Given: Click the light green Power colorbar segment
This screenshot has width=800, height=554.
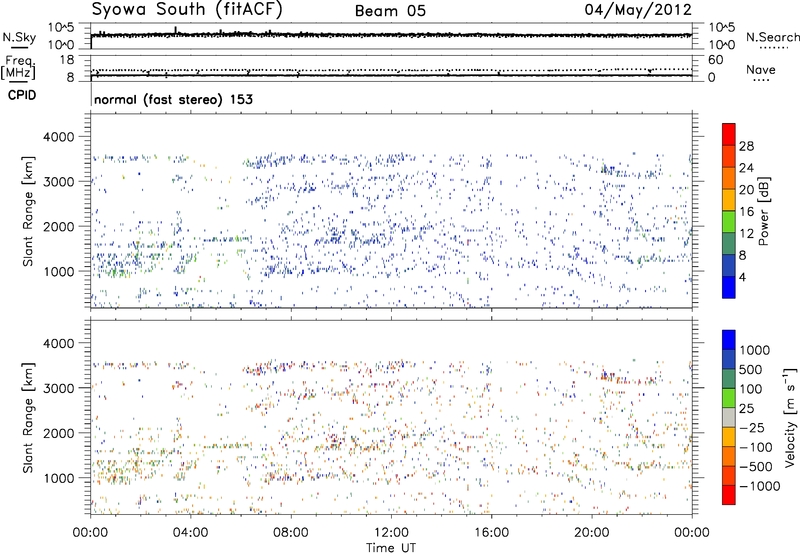Looking at the screenshot, I should click(x=729, y=221).
